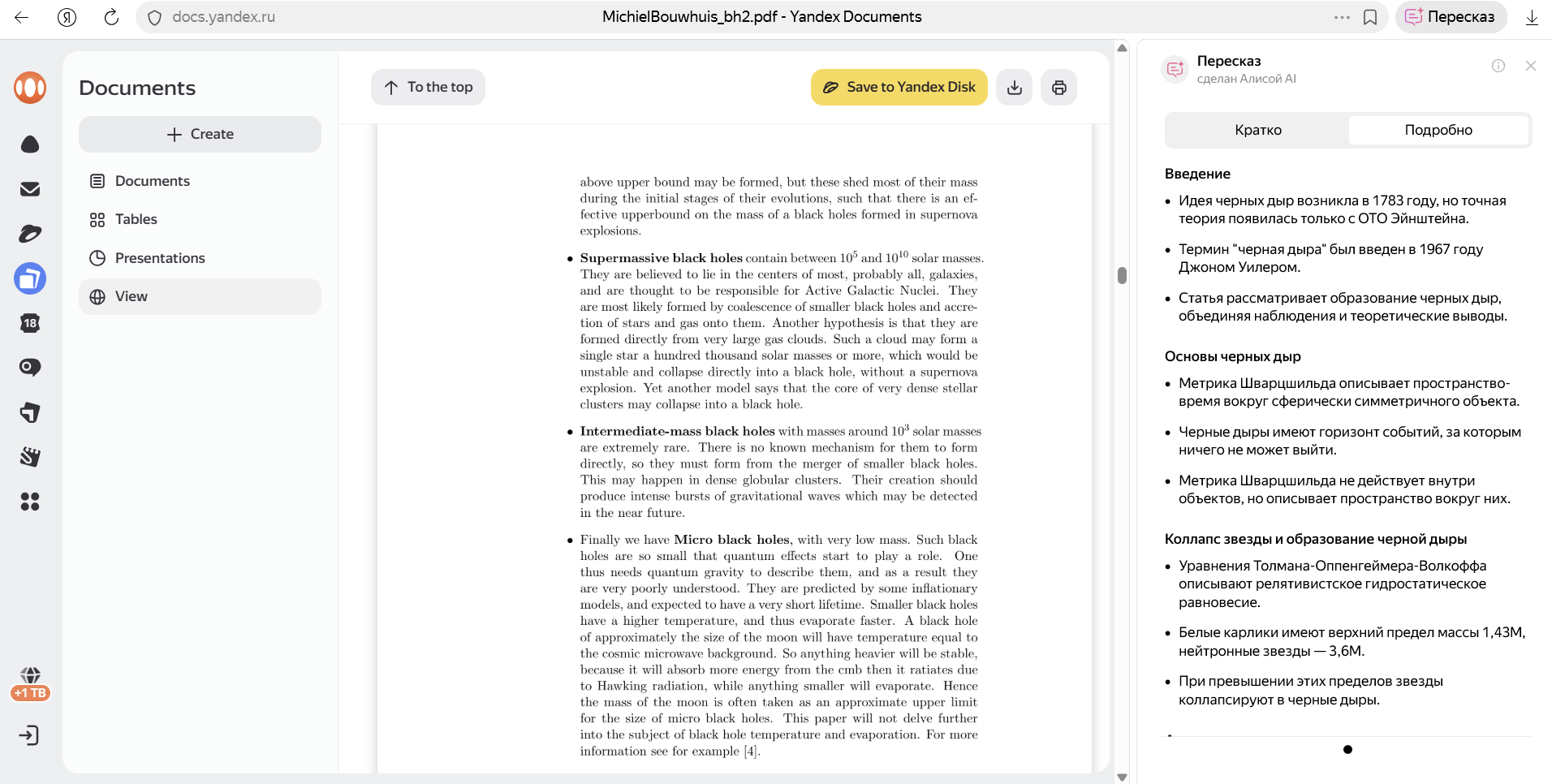1552x784 pixels.
Task: Click Save to Yandex Disk button
Action: (899, 88)
